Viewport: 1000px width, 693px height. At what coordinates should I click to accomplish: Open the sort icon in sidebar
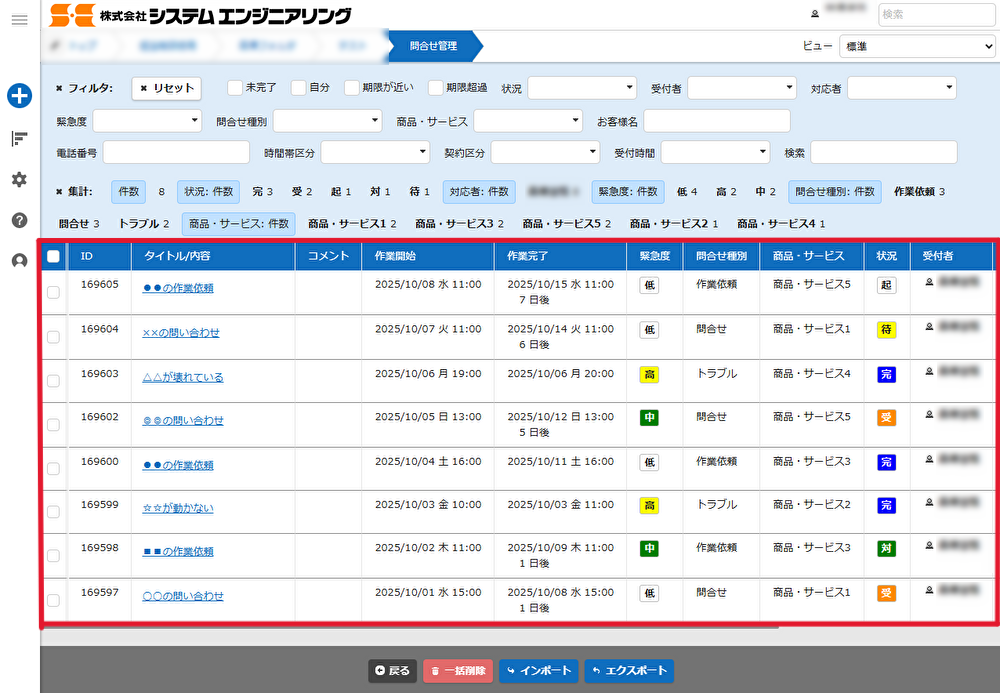pos(19,139)
